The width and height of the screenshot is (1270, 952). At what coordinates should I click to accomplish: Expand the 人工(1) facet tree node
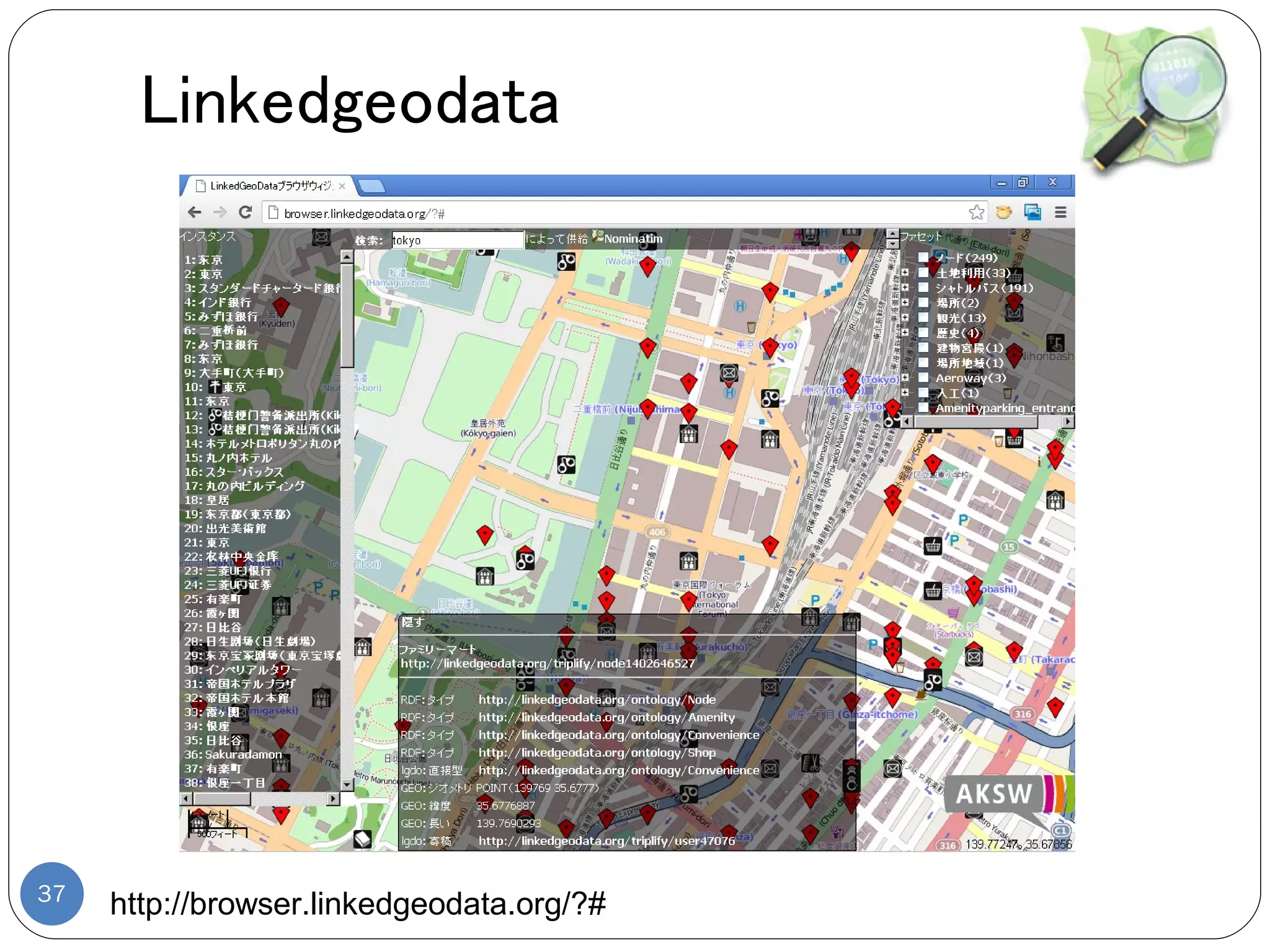point(905,392)
